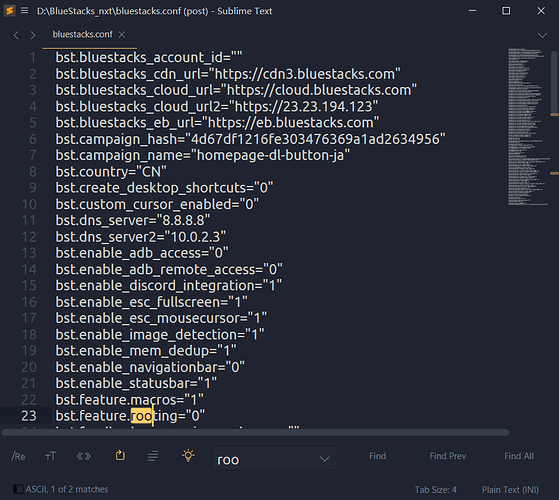Click the Sublime Text logo icon
Screen dimensions: 559x500
pyautogui.click(x=10, y=11)
